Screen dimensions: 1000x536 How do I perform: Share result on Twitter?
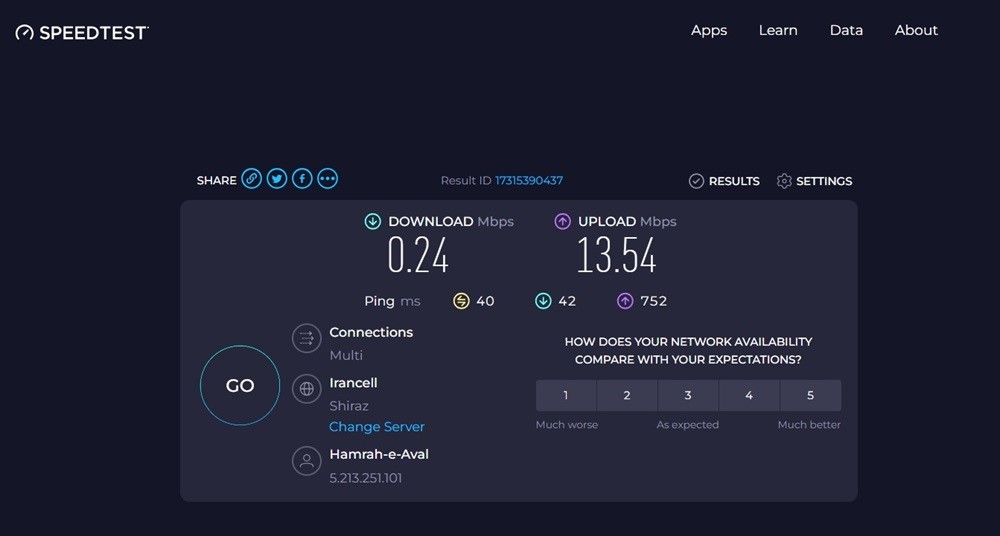pyautogui.click(x=277, y=179)
